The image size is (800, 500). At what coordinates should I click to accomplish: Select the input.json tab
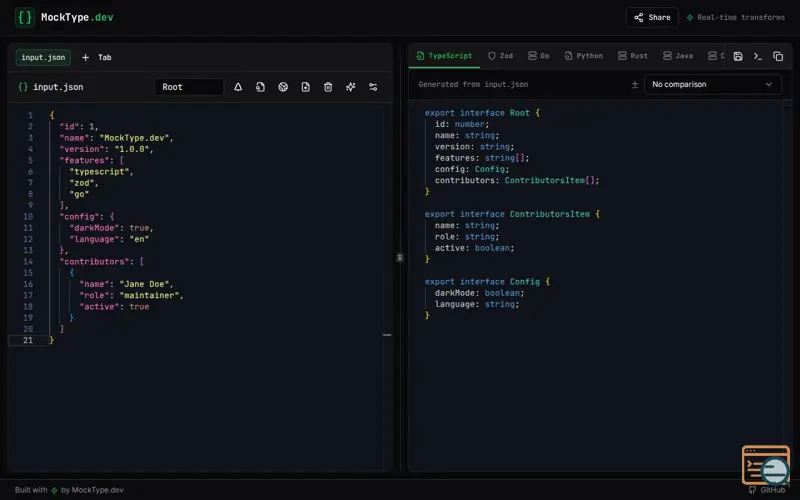point(43,57)
